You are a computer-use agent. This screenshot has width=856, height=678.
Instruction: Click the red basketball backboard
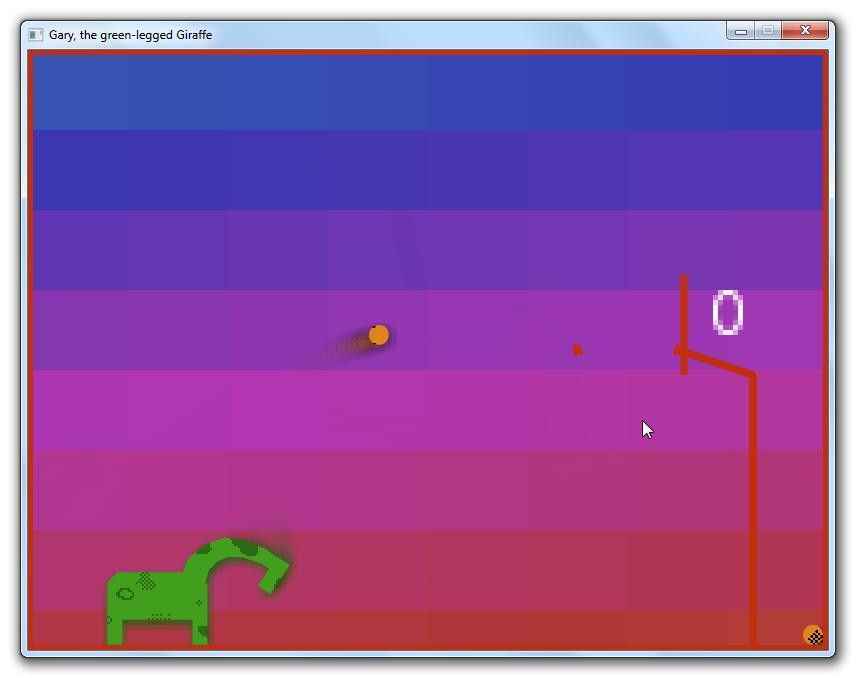[x=683, y=325]
